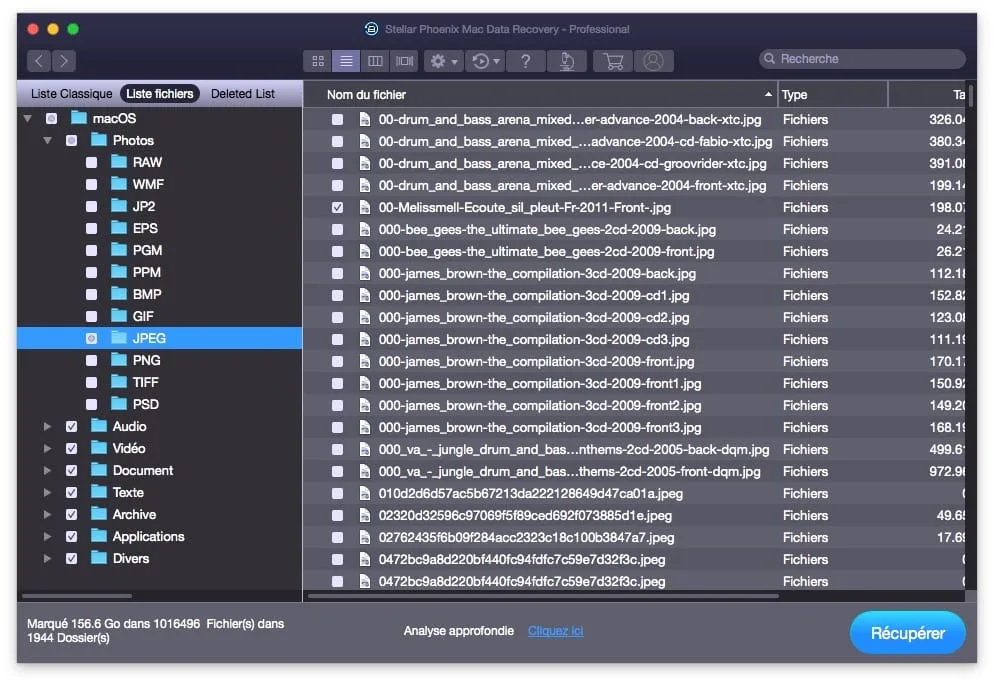Open the shopping cart to purchase
The height and width of the screenshot is (684, 994).
pos(613,61)
